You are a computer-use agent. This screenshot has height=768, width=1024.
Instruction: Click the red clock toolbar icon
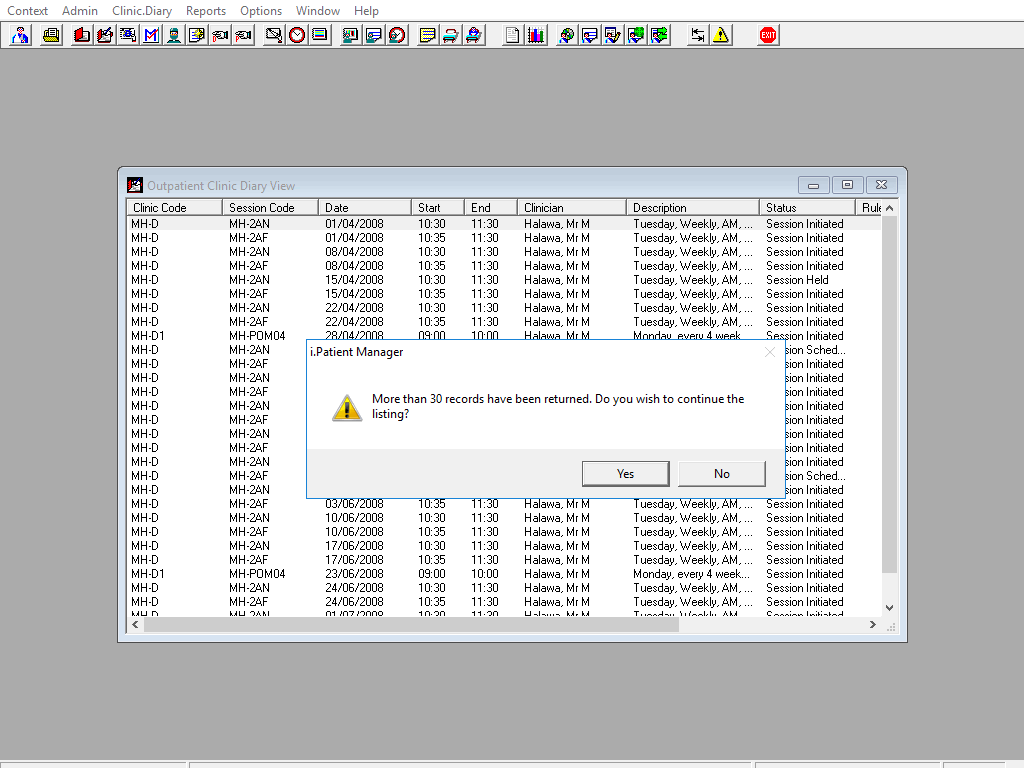tap(296, 35)
